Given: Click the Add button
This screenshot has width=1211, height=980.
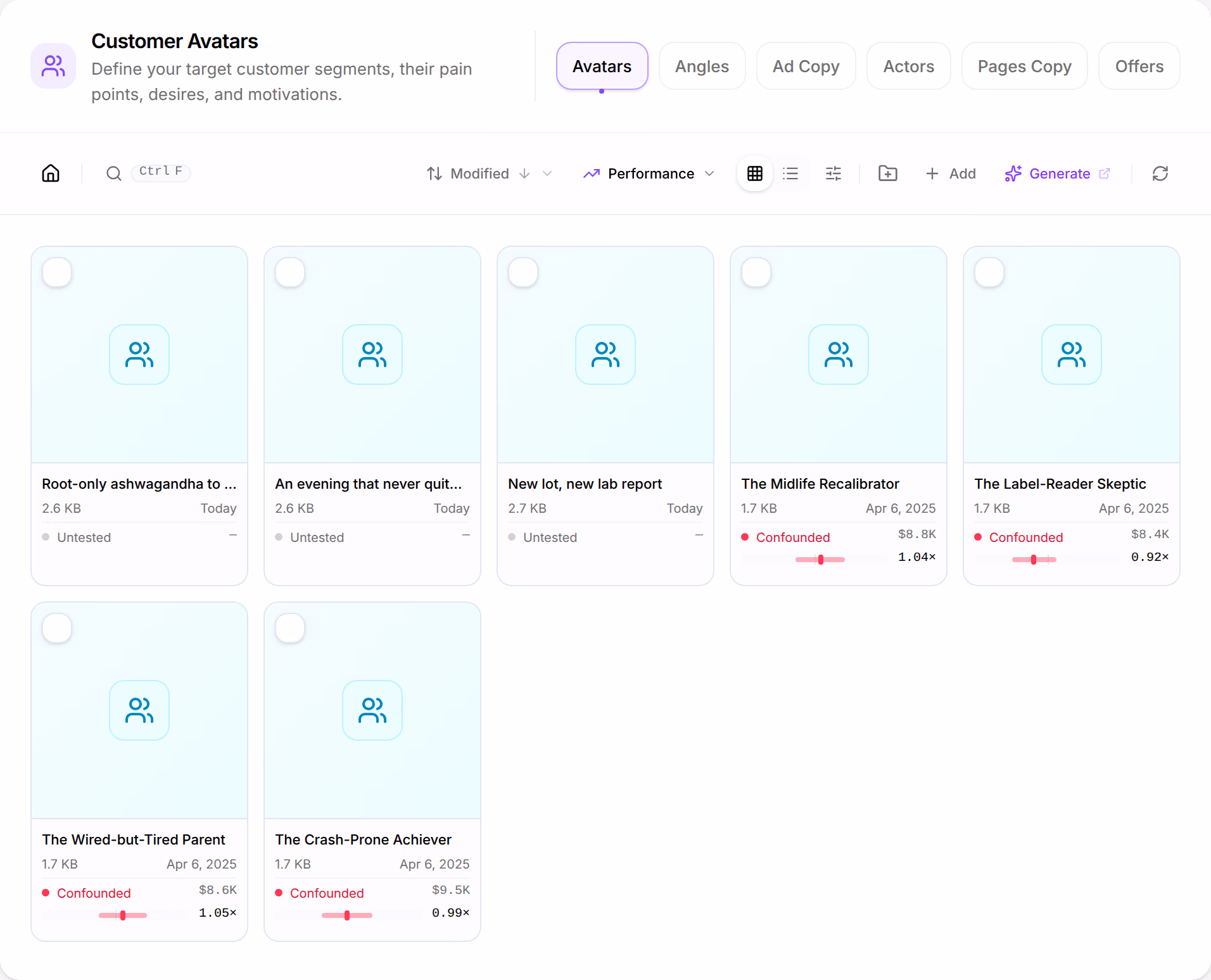Looking at the screenshot, I should pos(951,173).
